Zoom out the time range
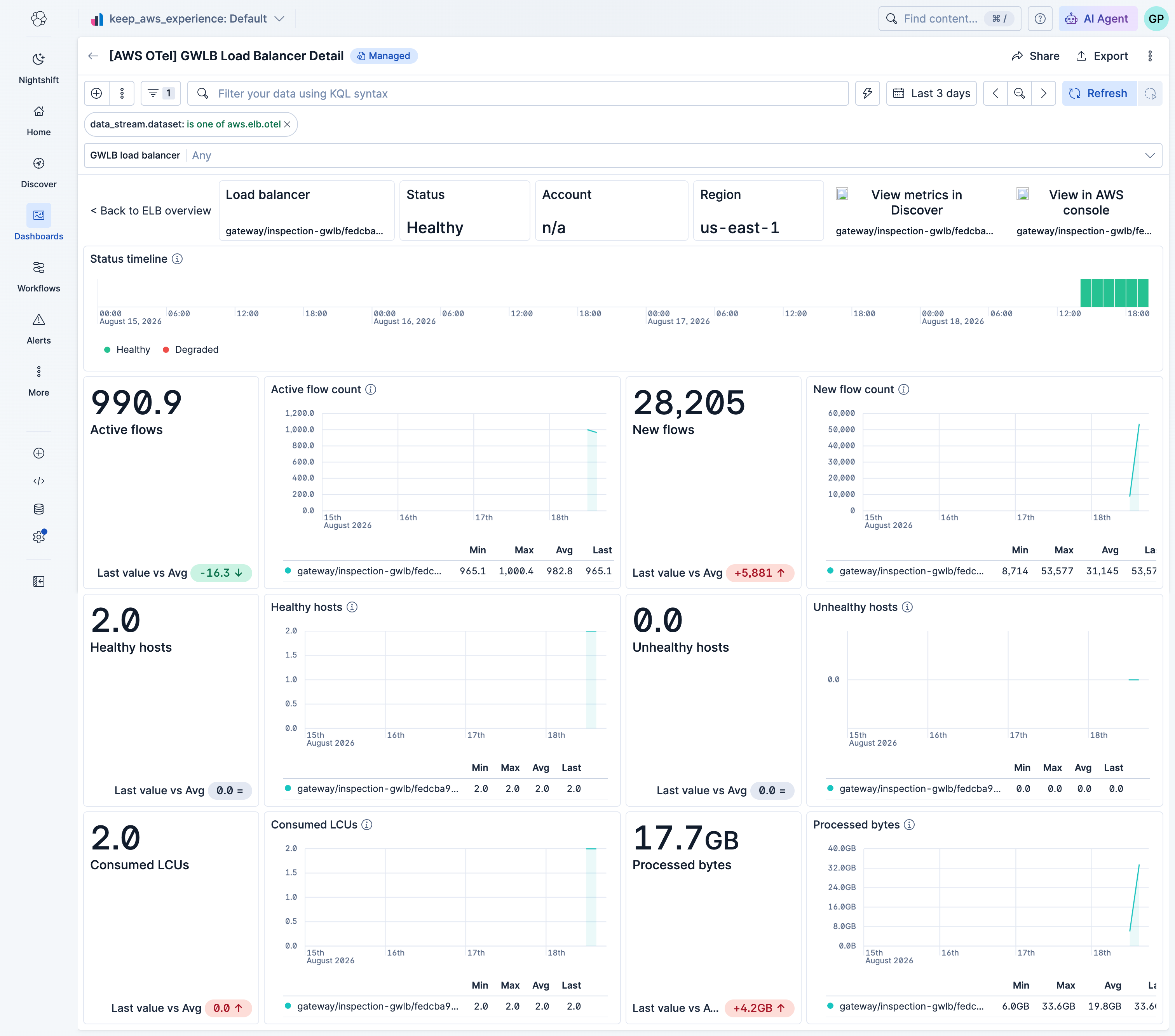The width and height of the screenshot is (1175, 1036). pos(1019,93)
